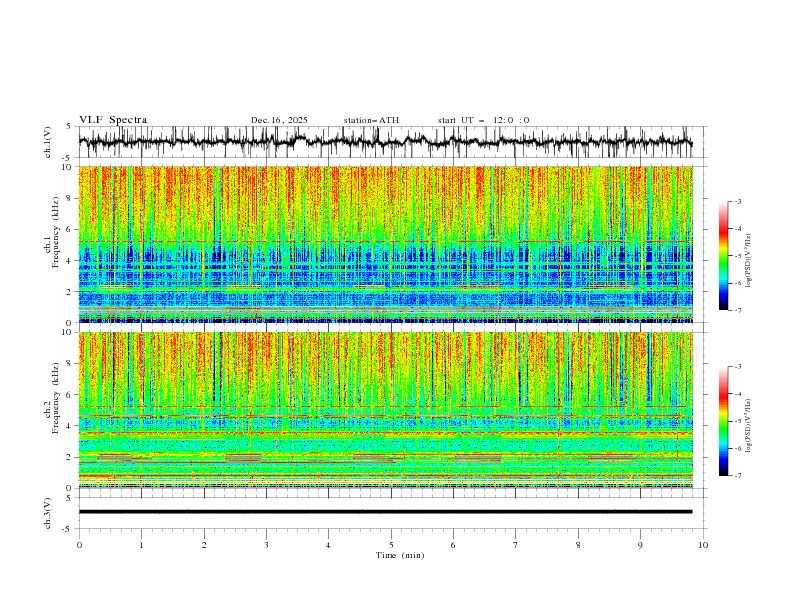Image resolution: width=792 pixels, height=612 pixels.
Task: Click the ch.1 voltage waveform trace
Action: click(385, 142)
